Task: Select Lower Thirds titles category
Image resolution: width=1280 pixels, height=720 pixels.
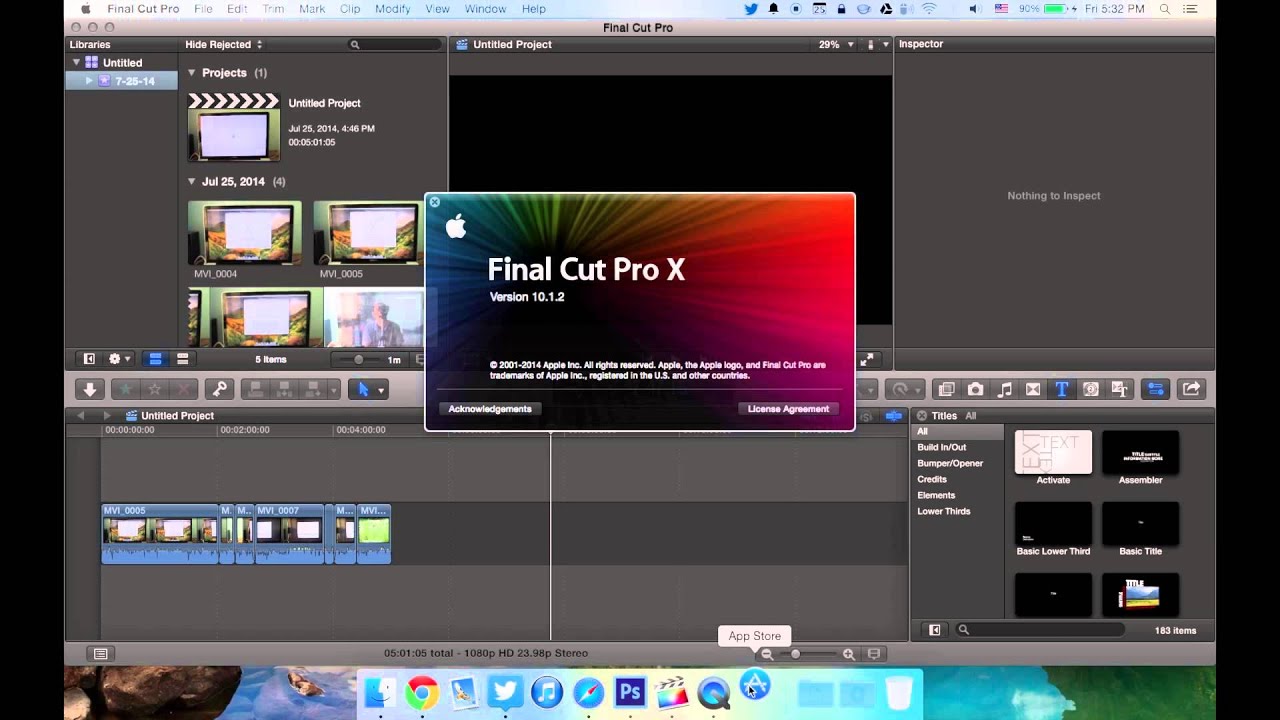Action: (x=944, y=511)
